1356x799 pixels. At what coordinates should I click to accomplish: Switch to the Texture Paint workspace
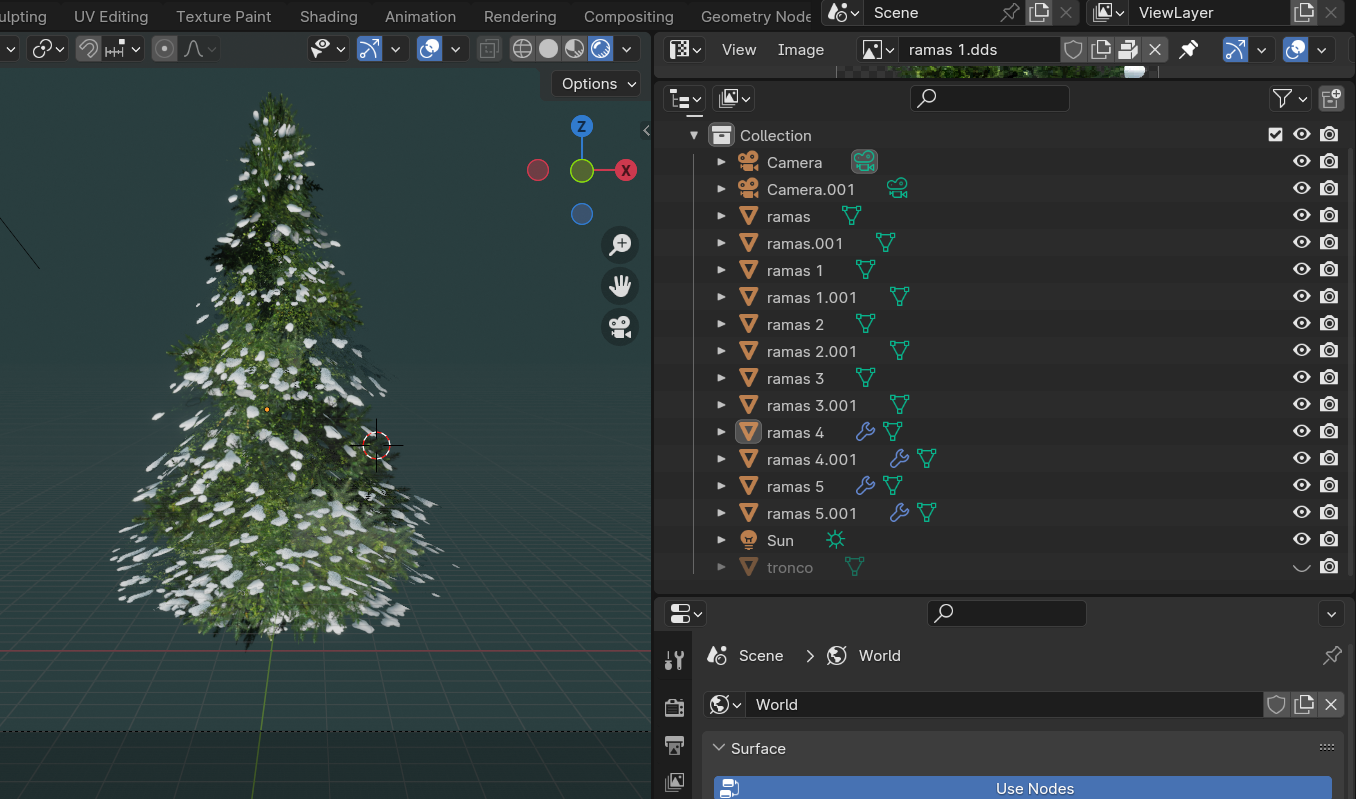[x=224, y=17]
